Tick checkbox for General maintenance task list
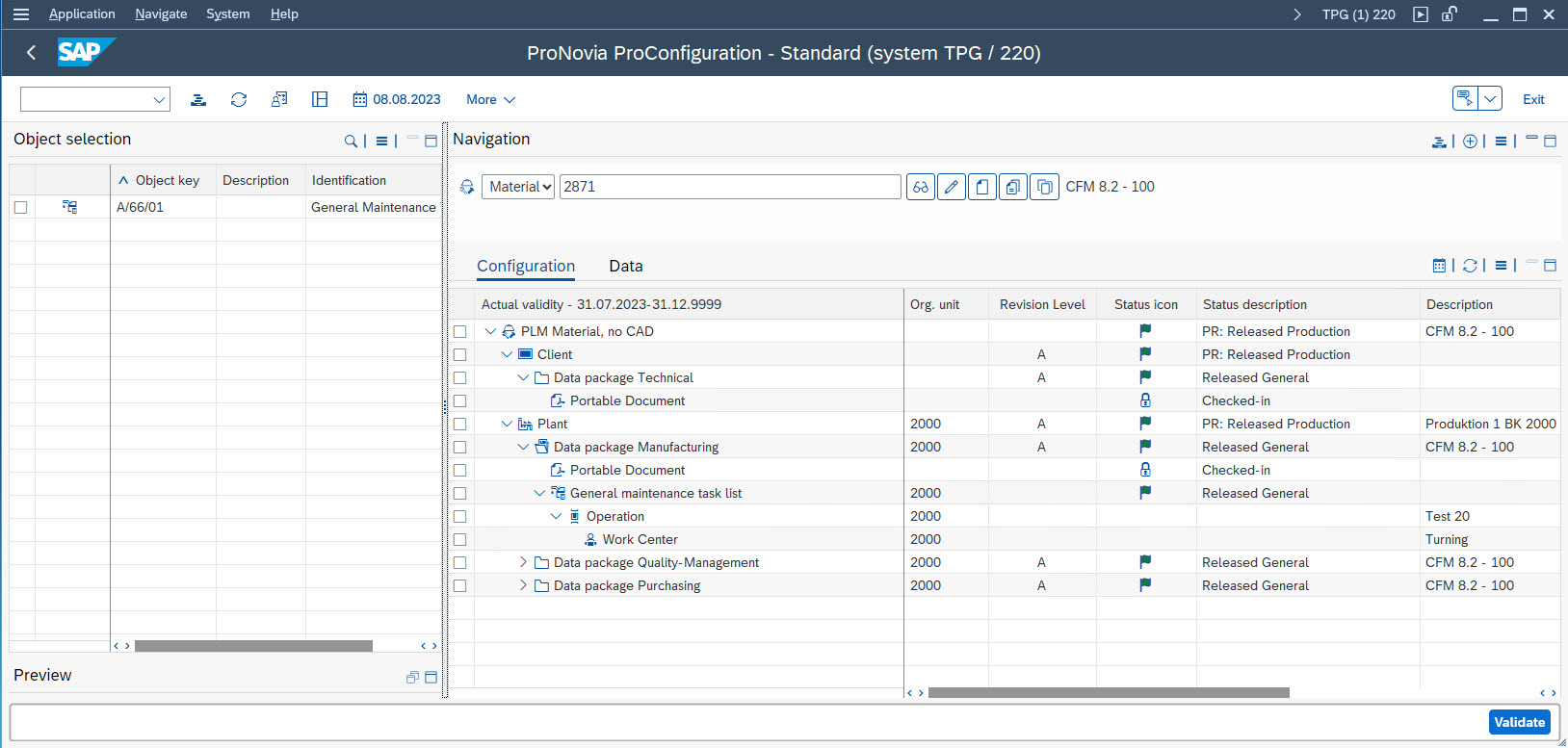 tap(460, 493)
